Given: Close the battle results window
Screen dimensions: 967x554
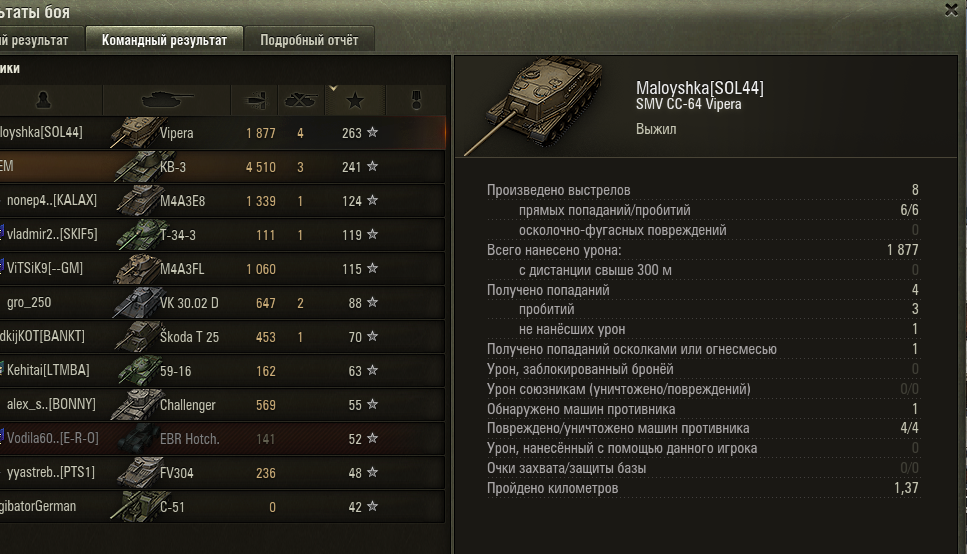Looking at the screenshot, I should click(952, 10).
